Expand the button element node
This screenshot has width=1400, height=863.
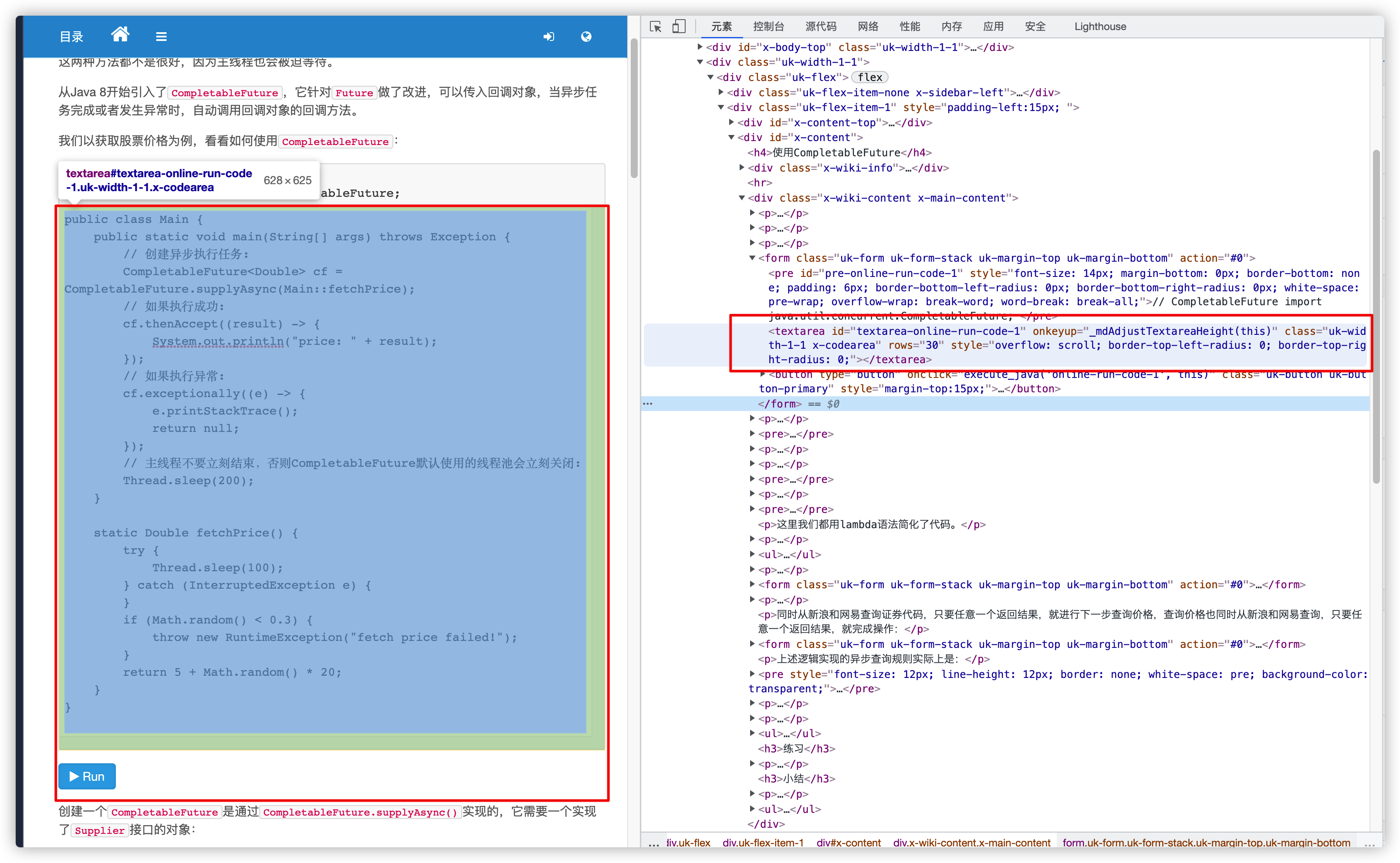[763, 374]
